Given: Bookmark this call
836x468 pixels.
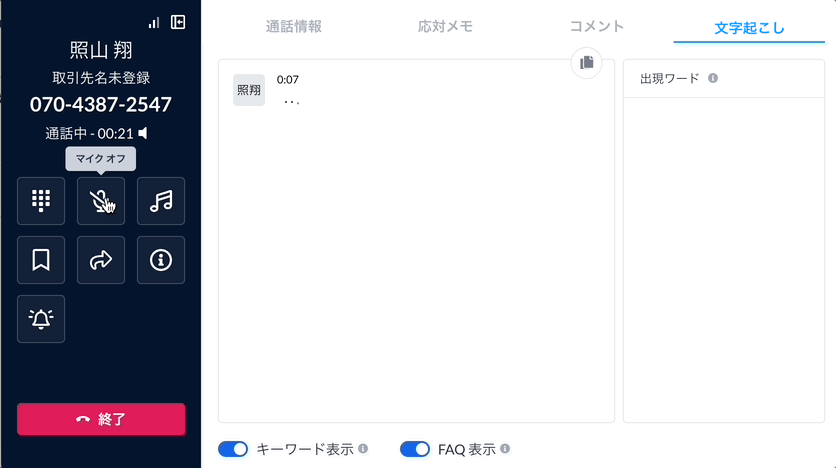Looking at the screenshot, I should click(x=41, y=260).
